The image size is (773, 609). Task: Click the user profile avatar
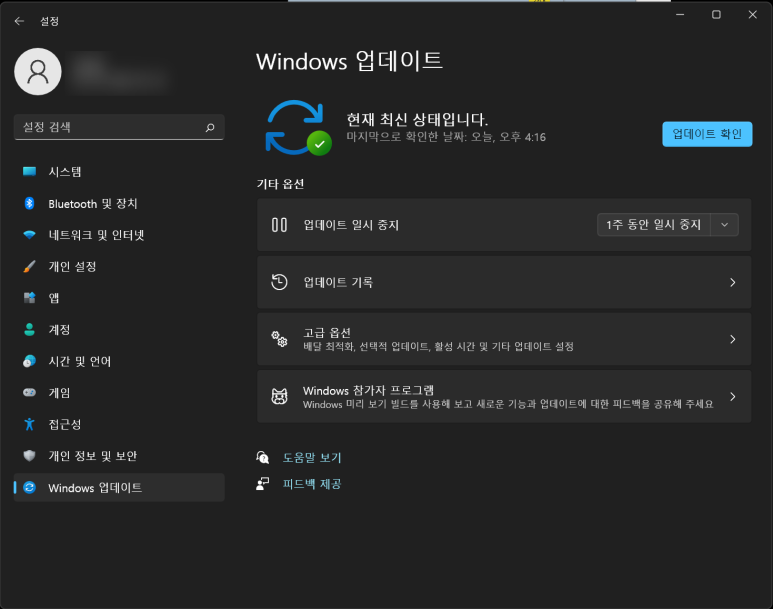tap(38, 72)
